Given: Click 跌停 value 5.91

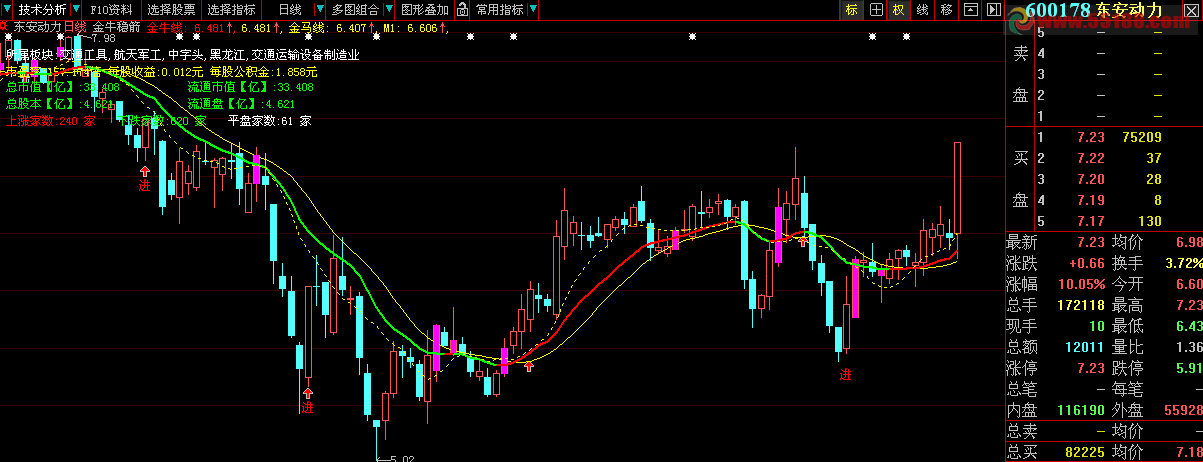Looking at the screenshot, I should coord(1188,368).
